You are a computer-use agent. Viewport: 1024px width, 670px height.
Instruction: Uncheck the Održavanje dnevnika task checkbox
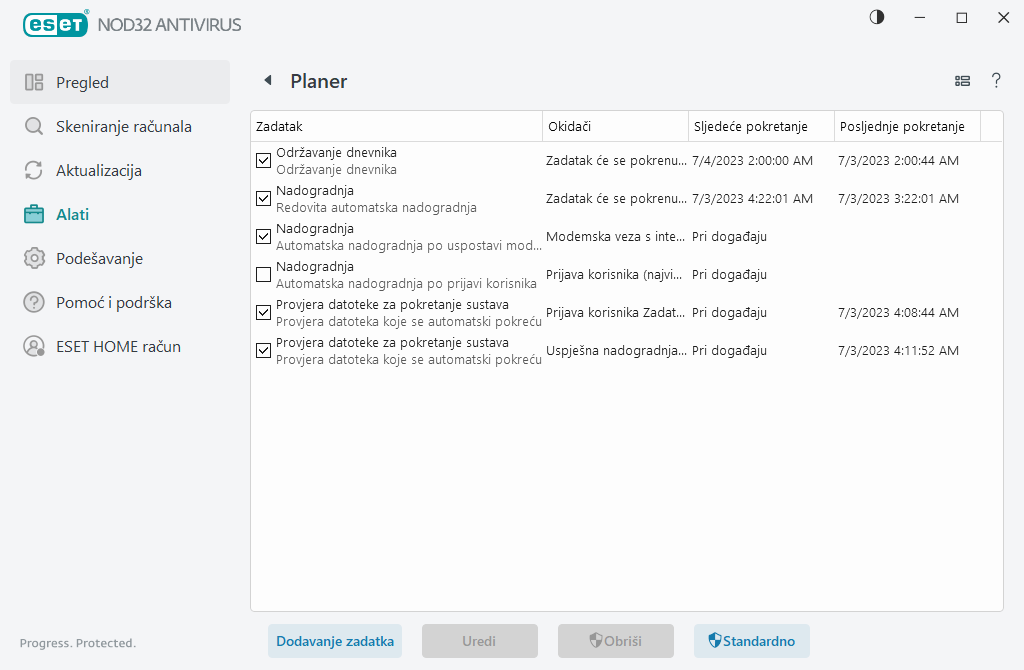tap(264, 160)
